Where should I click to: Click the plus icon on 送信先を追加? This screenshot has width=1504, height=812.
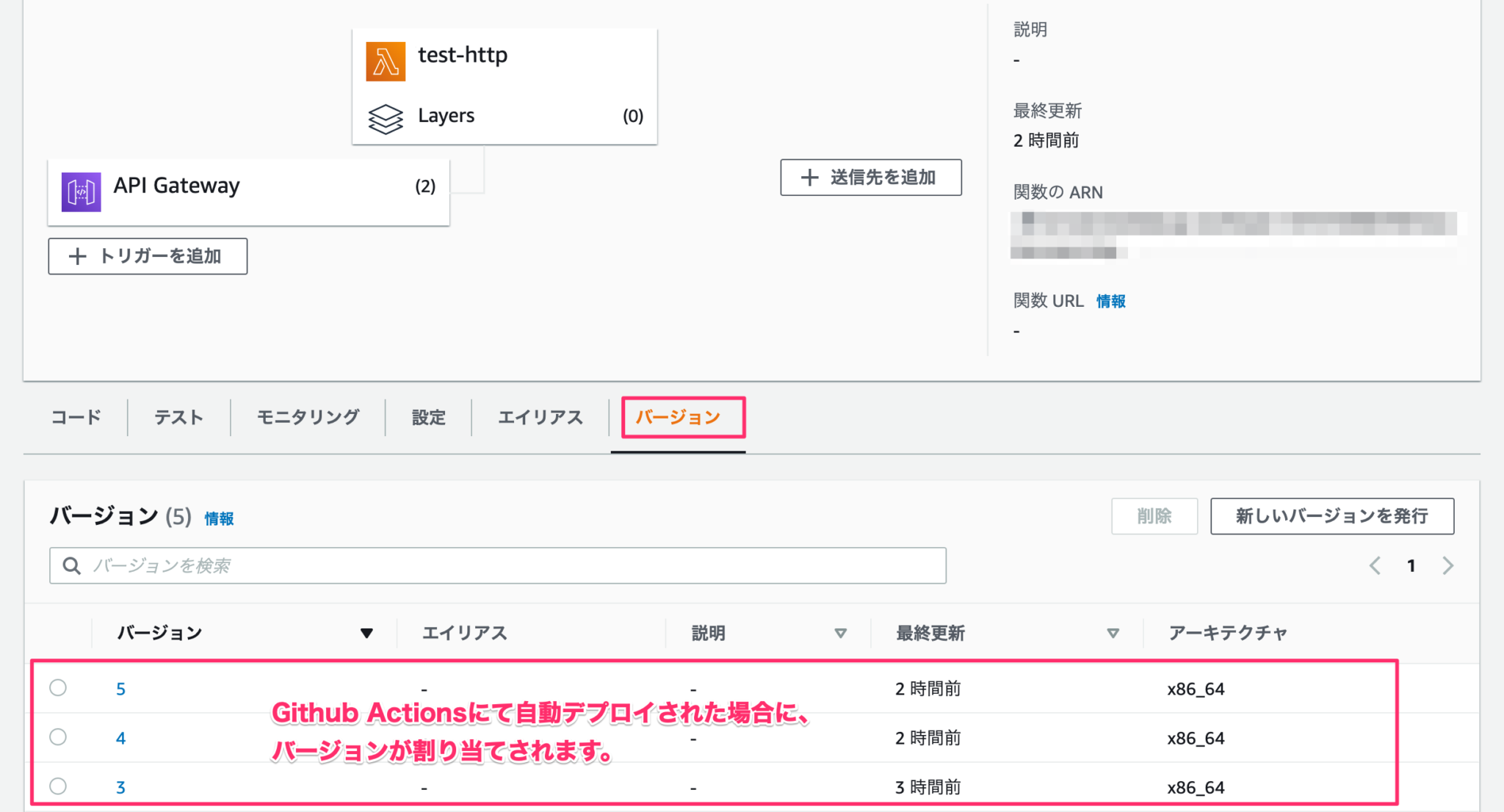tap(809, 177)
